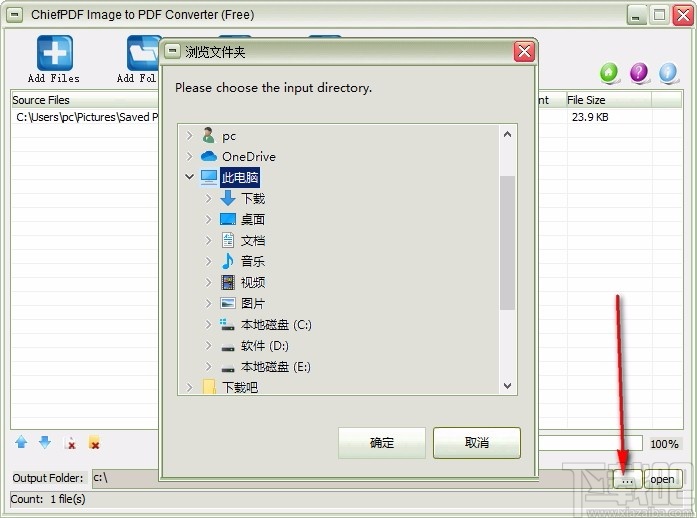
Task: Expand the 本地磁盘 (C:) node
Action: point(208,324)
